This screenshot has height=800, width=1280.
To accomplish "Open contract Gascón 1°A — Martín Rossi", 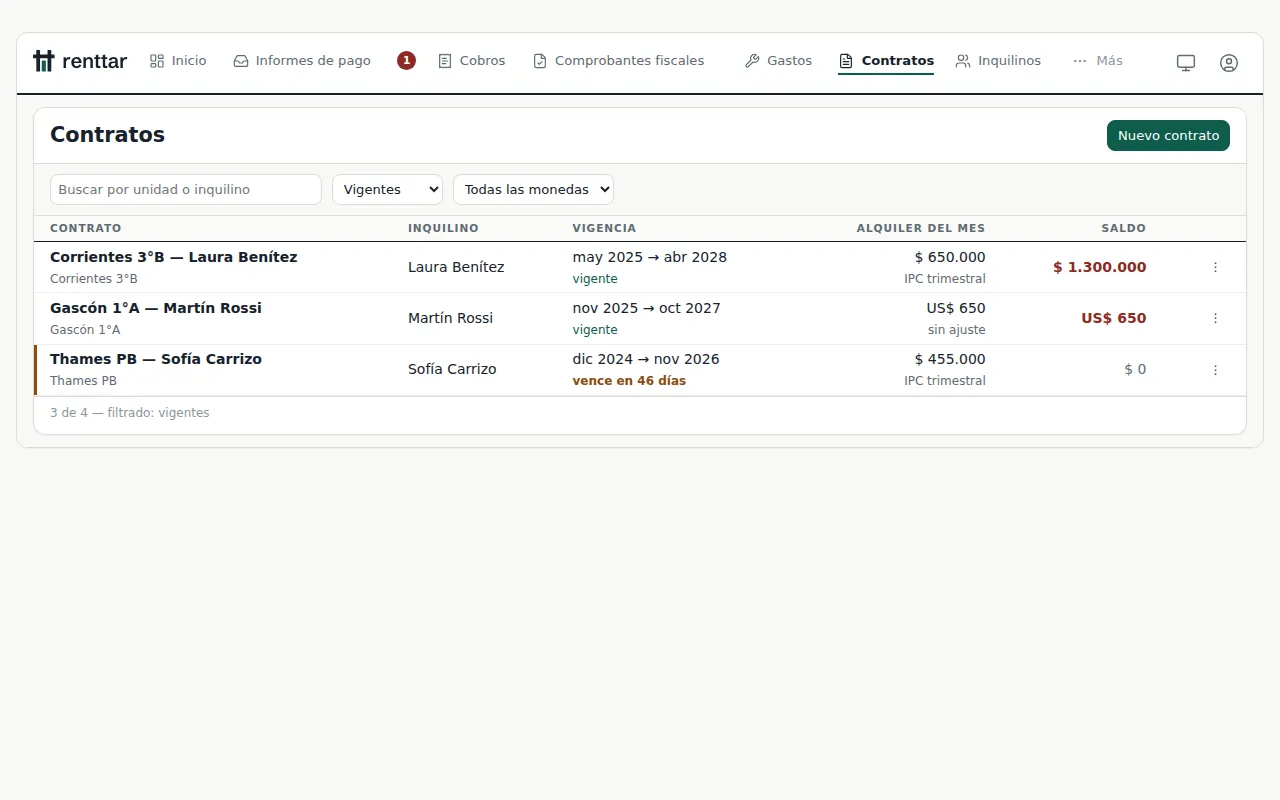I will 156,308.
